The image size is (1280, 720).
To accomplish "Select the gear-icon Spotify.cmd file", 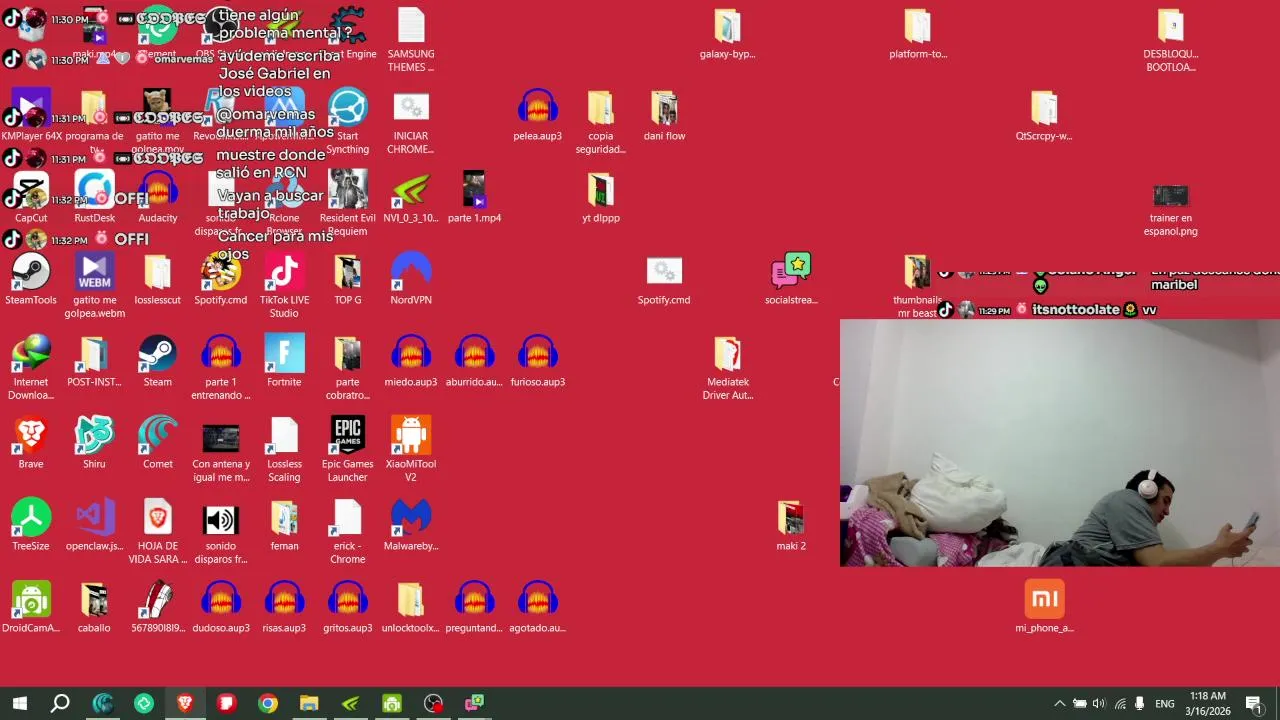I will (x=664, y=280).
